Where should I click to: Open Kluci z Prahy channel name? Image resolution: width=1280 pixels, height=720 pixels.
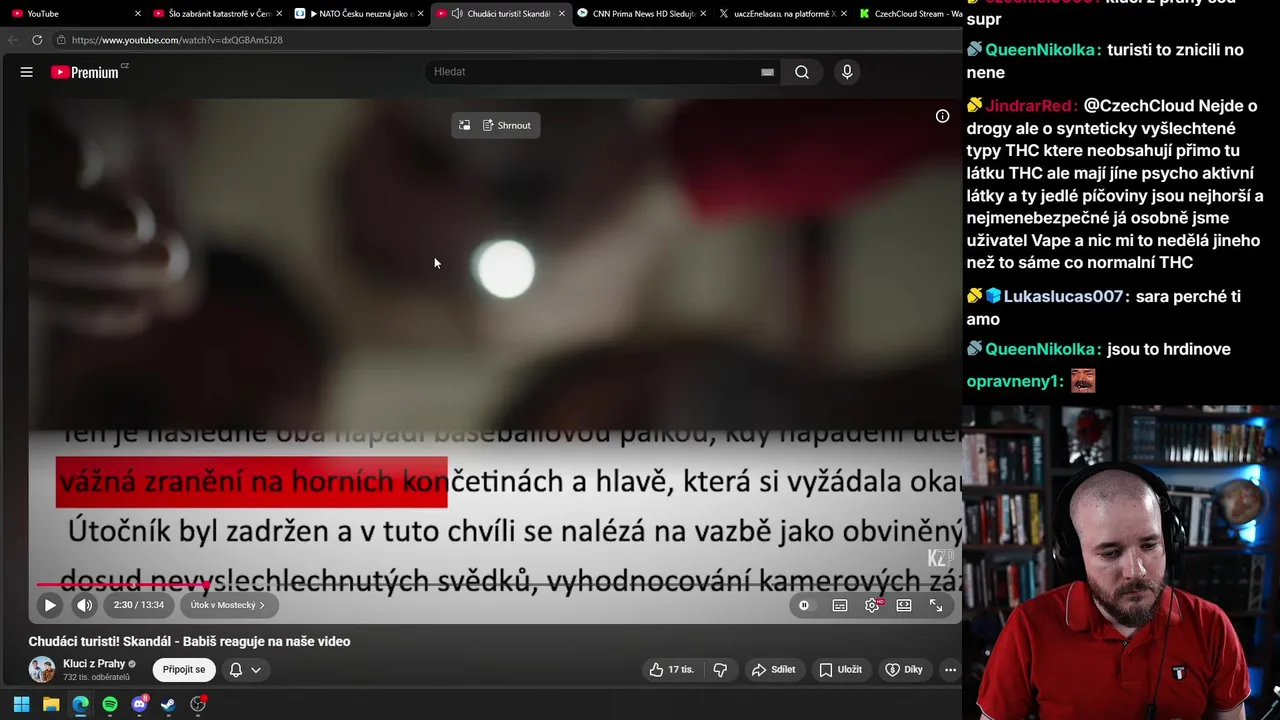(x=94, y=663)
